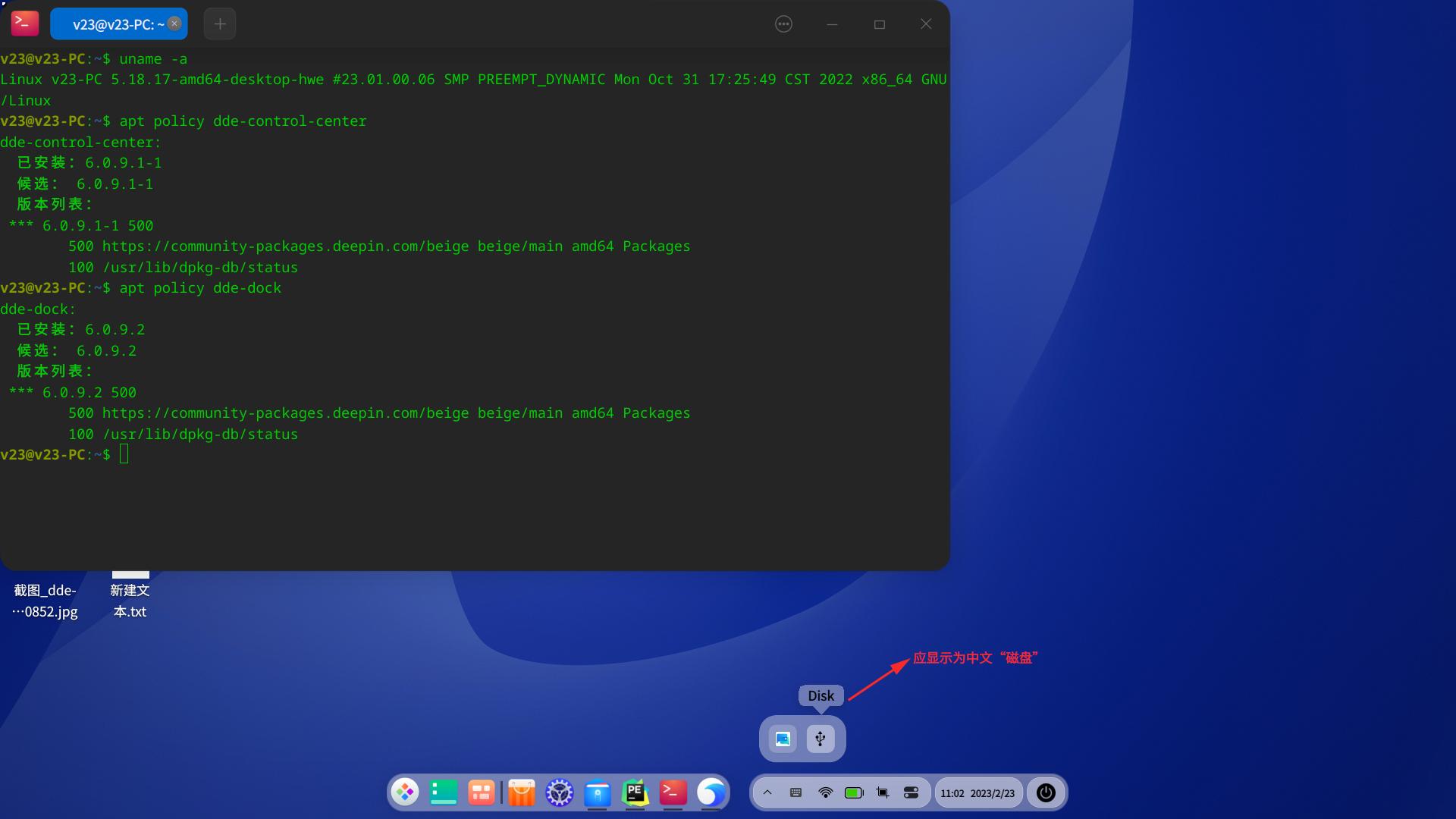Open the terminal options menu (ellipsis)
The width and height of the screenshot is (1456, 819).
(x=783, y=24)
